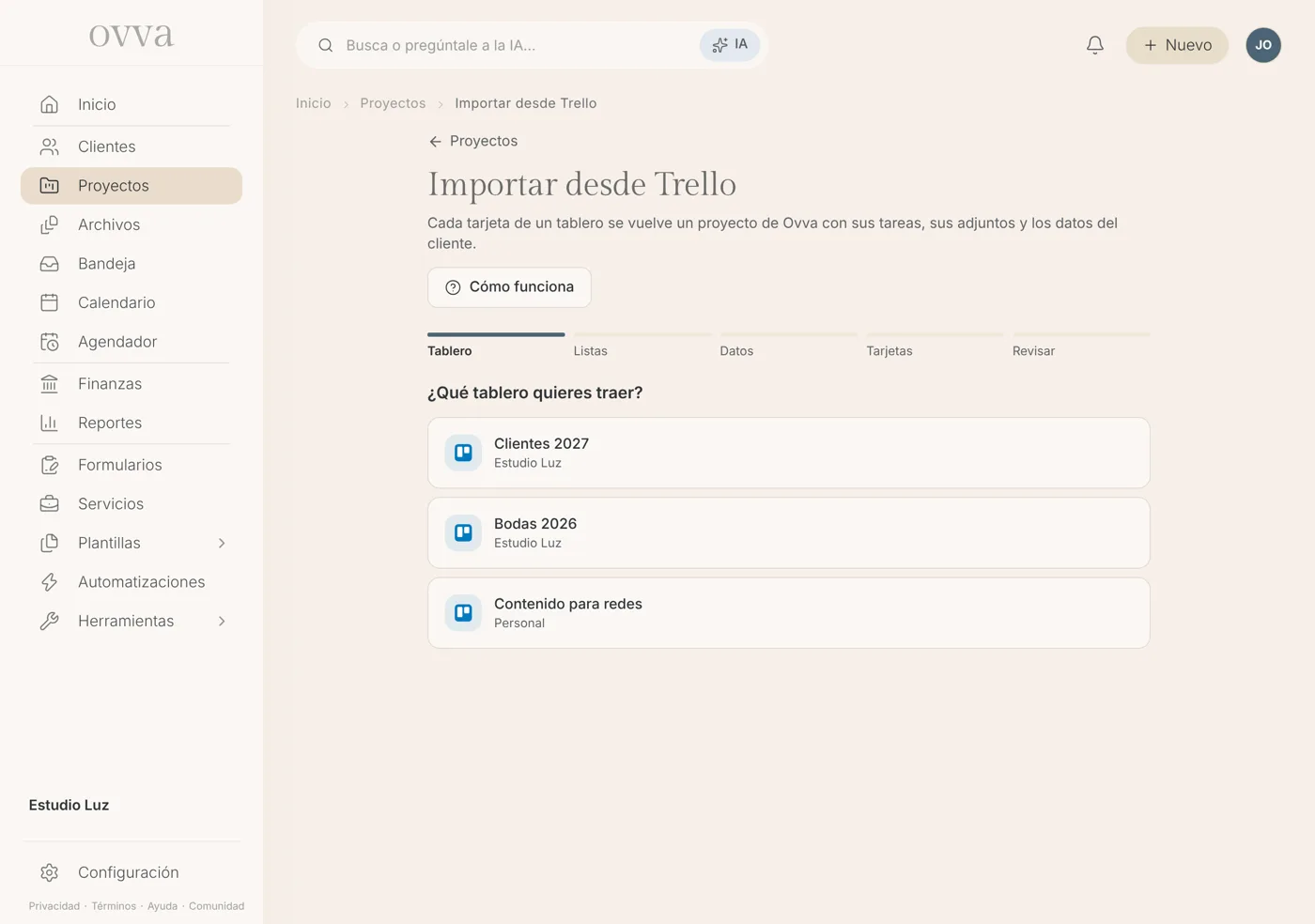Click the "Personal" workspace label

click(519, 624)
